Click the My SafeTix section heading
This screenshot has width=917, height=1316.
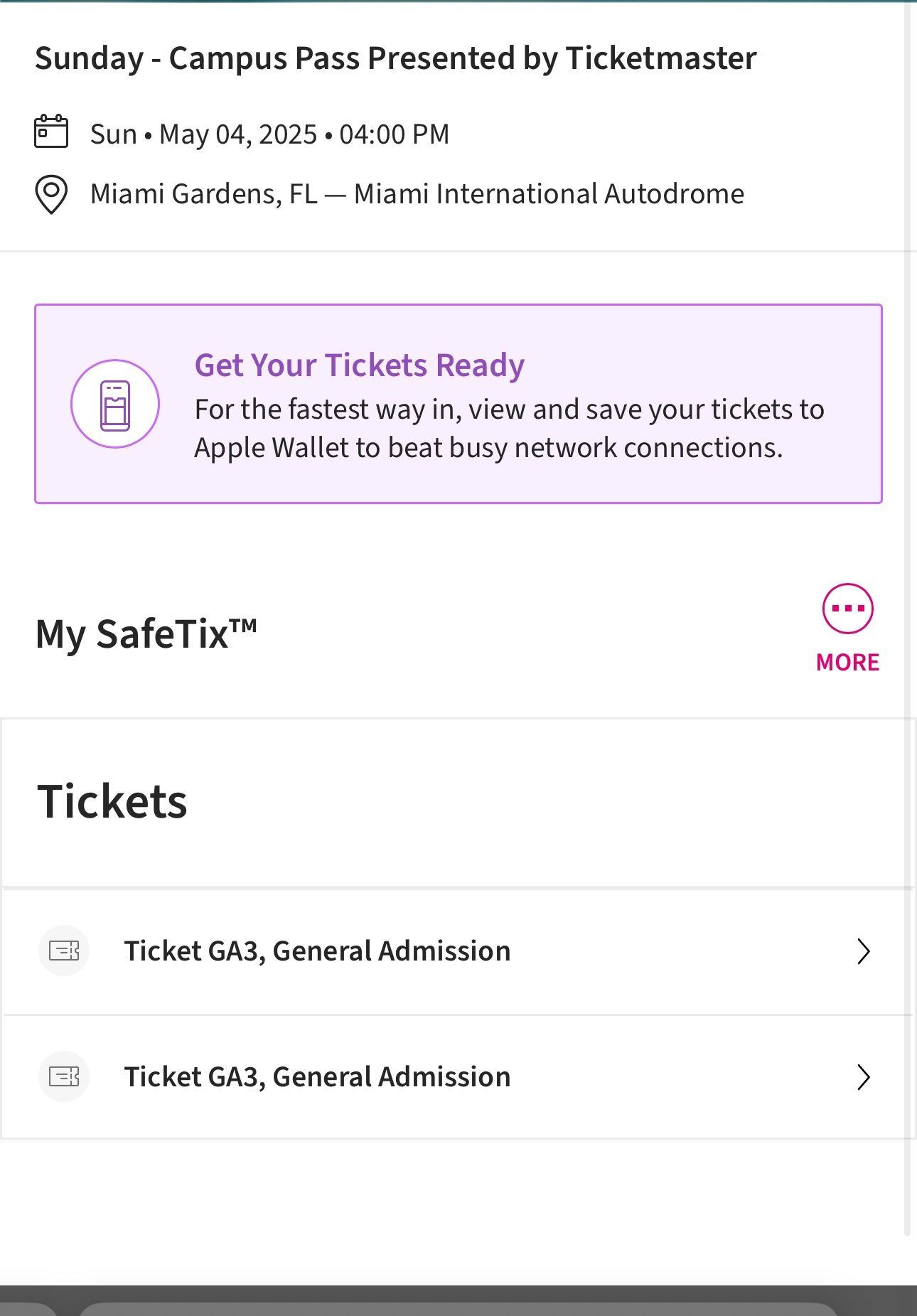click(146, 633)
